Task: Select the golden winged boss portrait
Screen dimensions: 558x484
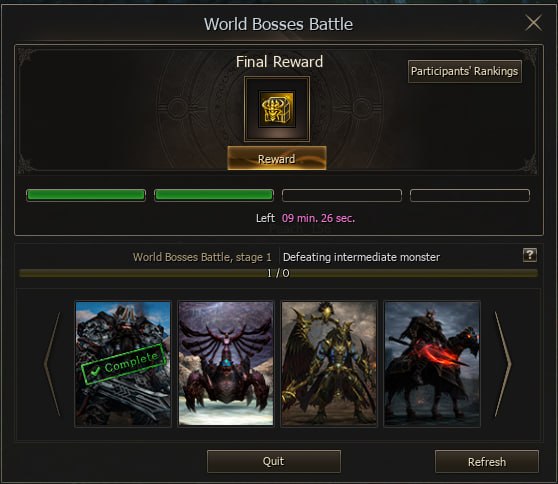Action: click(329, 364)
